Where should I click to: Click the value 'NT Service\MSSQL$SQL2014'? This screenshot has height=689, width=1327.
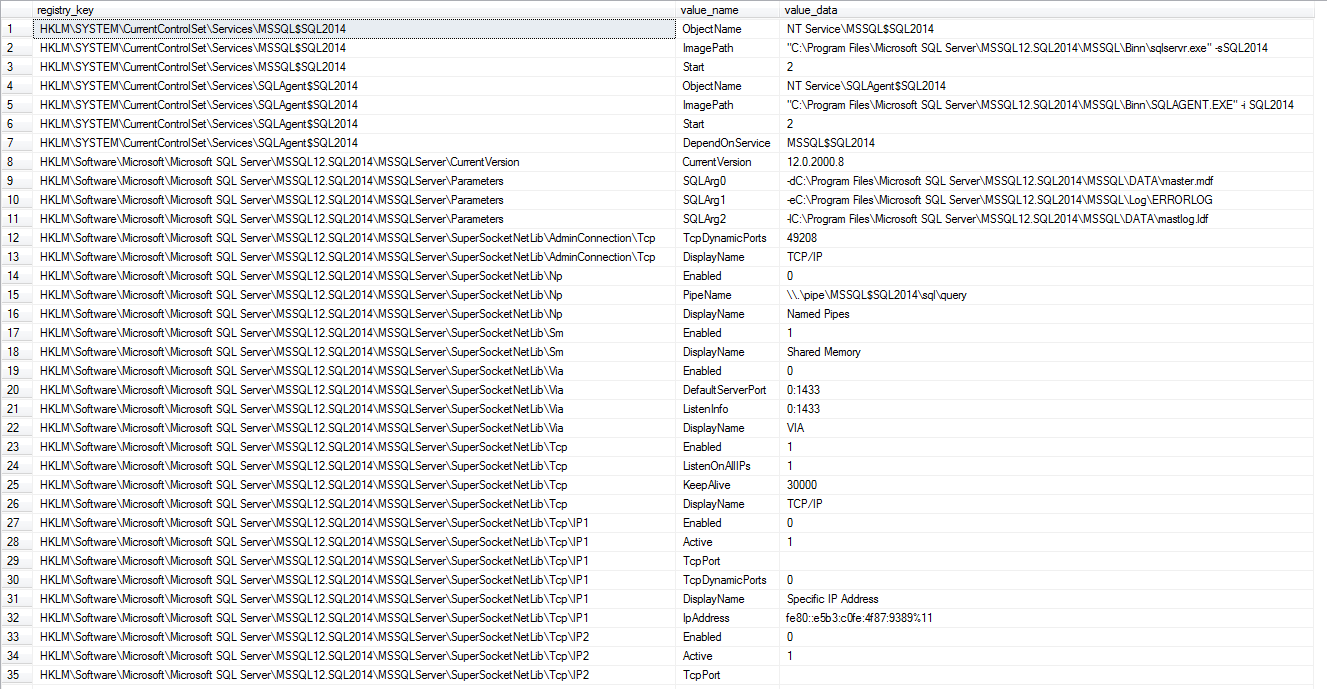click(x=860, y=29)
